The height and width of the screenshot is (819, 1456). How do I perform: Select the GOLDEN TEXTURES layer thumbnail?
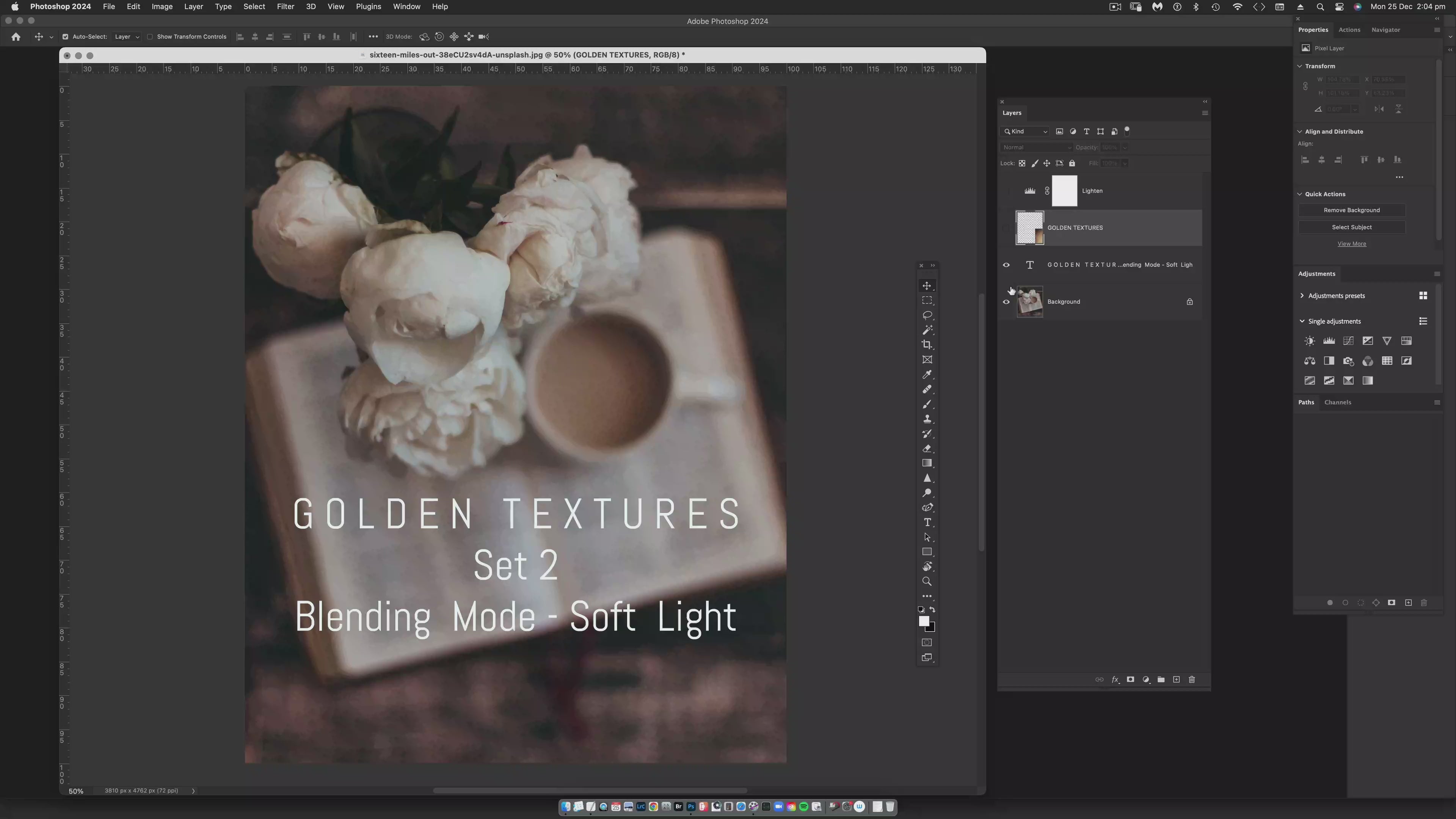[x=1030, y=228]
